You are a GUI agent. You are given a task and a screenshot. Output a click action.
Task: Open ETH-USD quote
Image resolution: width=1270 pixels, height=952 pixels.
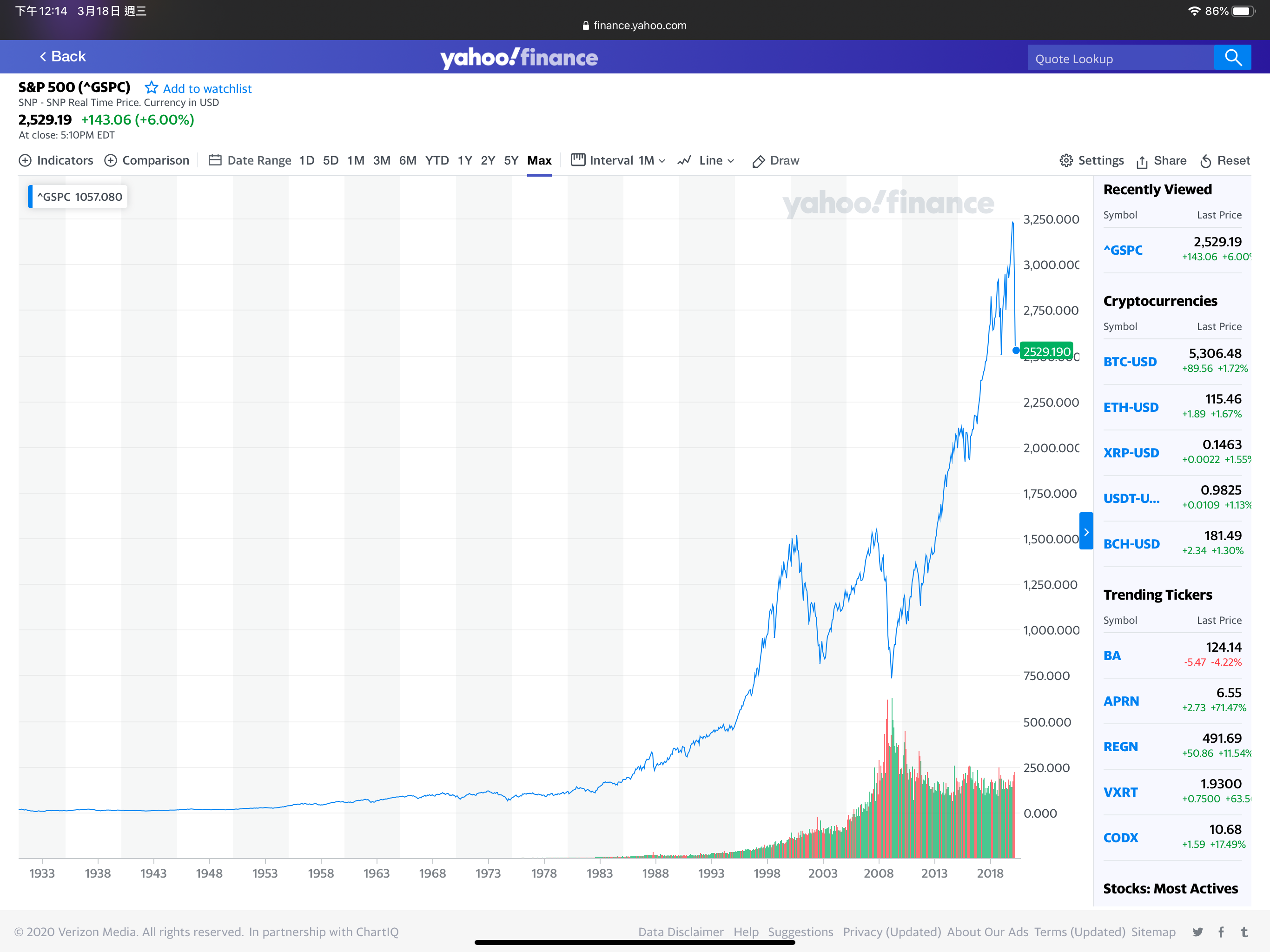tap(1131, 407)
